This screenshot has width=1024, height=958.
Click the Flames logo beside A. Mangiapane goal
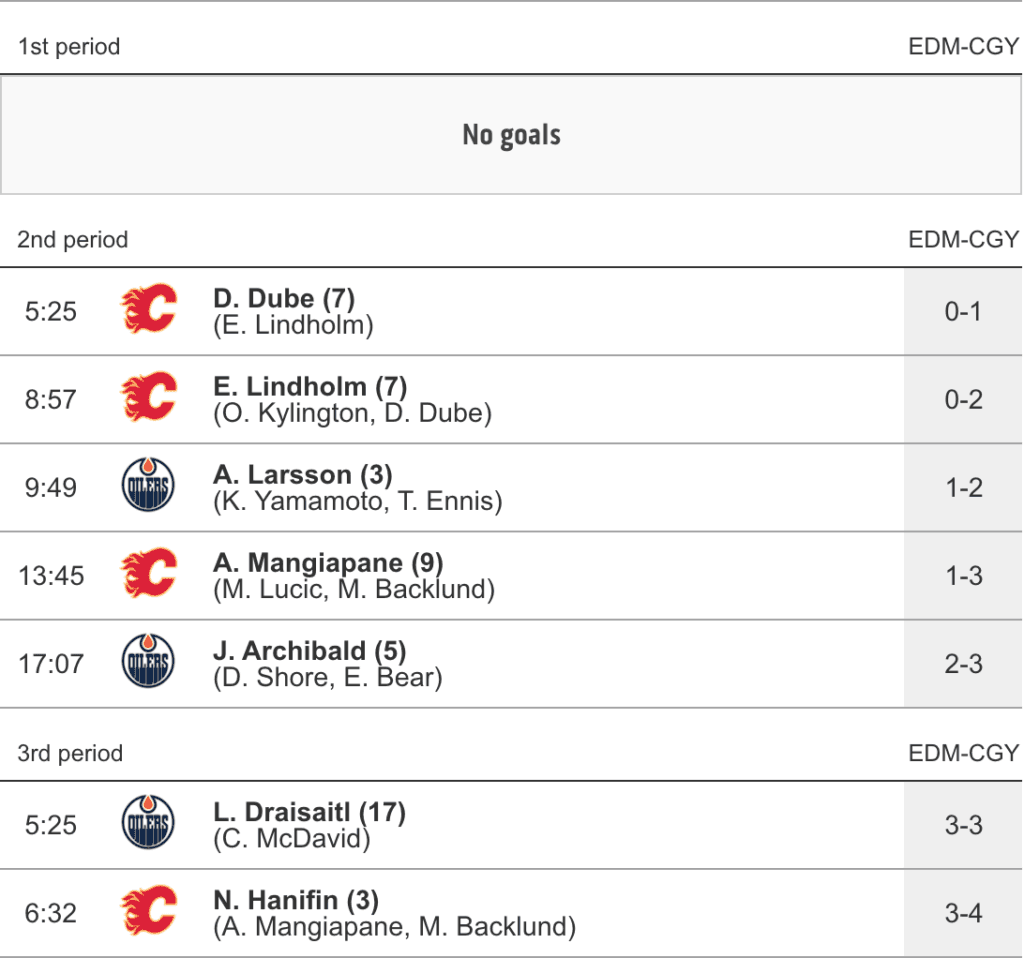pos(148,574)
